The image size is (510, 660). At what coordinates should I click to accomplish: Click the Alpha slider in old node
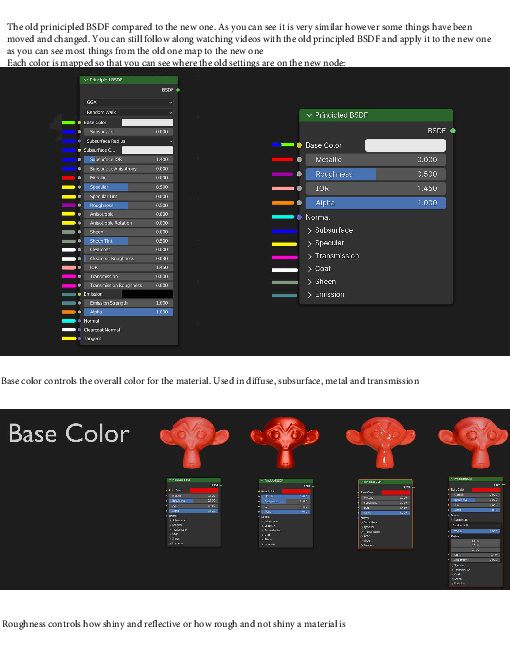[128, 312]
